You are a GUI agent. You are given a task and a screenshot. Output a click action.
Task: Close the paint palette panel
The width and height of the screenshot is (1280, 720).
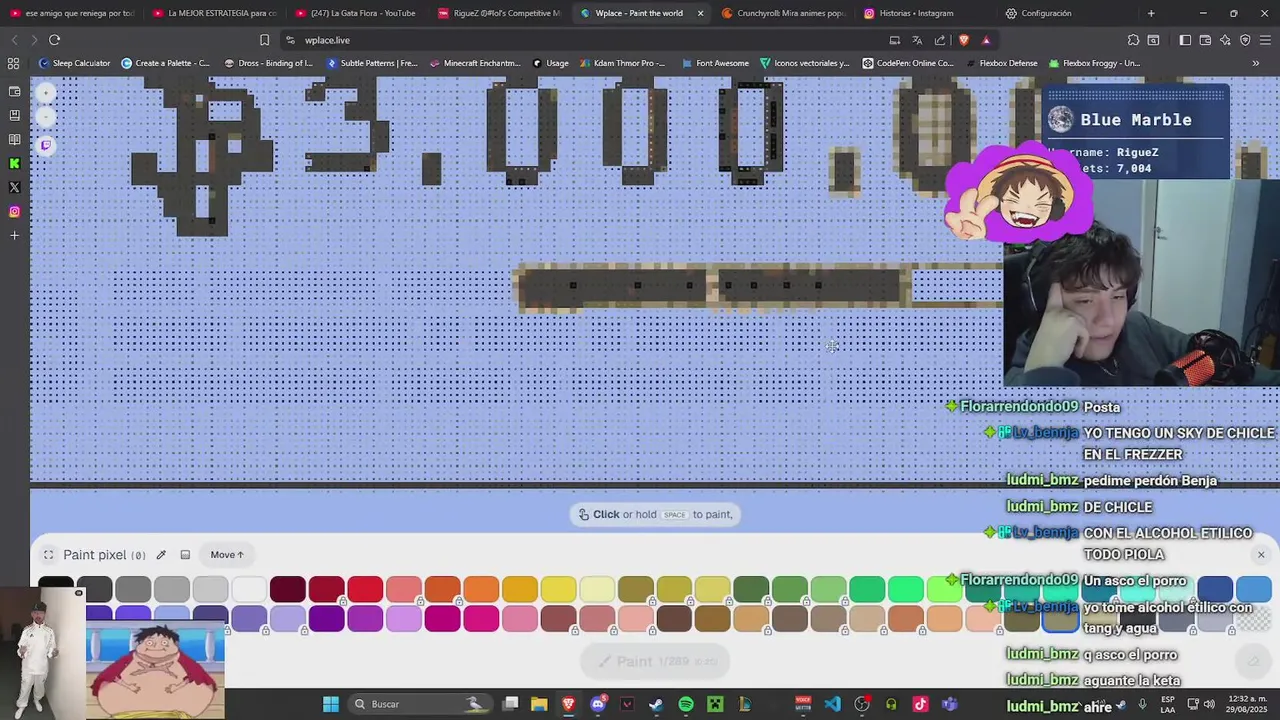(x=1261, y=555)
